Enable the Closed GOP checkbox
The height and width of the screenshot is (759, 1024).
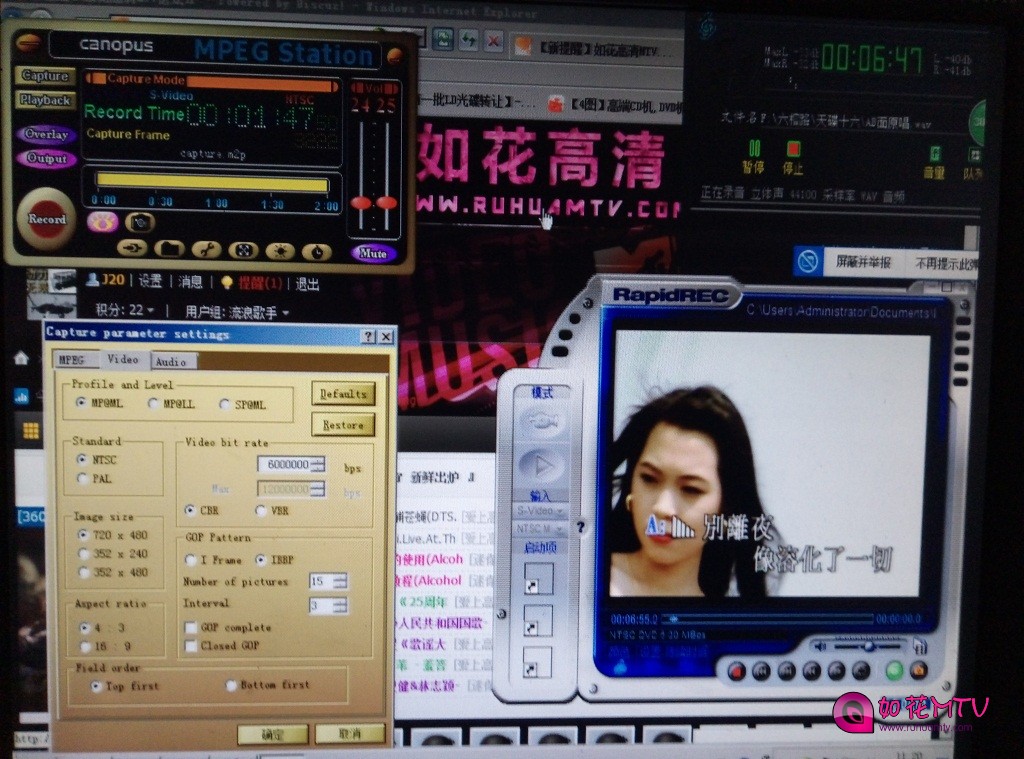coord(191,646)
